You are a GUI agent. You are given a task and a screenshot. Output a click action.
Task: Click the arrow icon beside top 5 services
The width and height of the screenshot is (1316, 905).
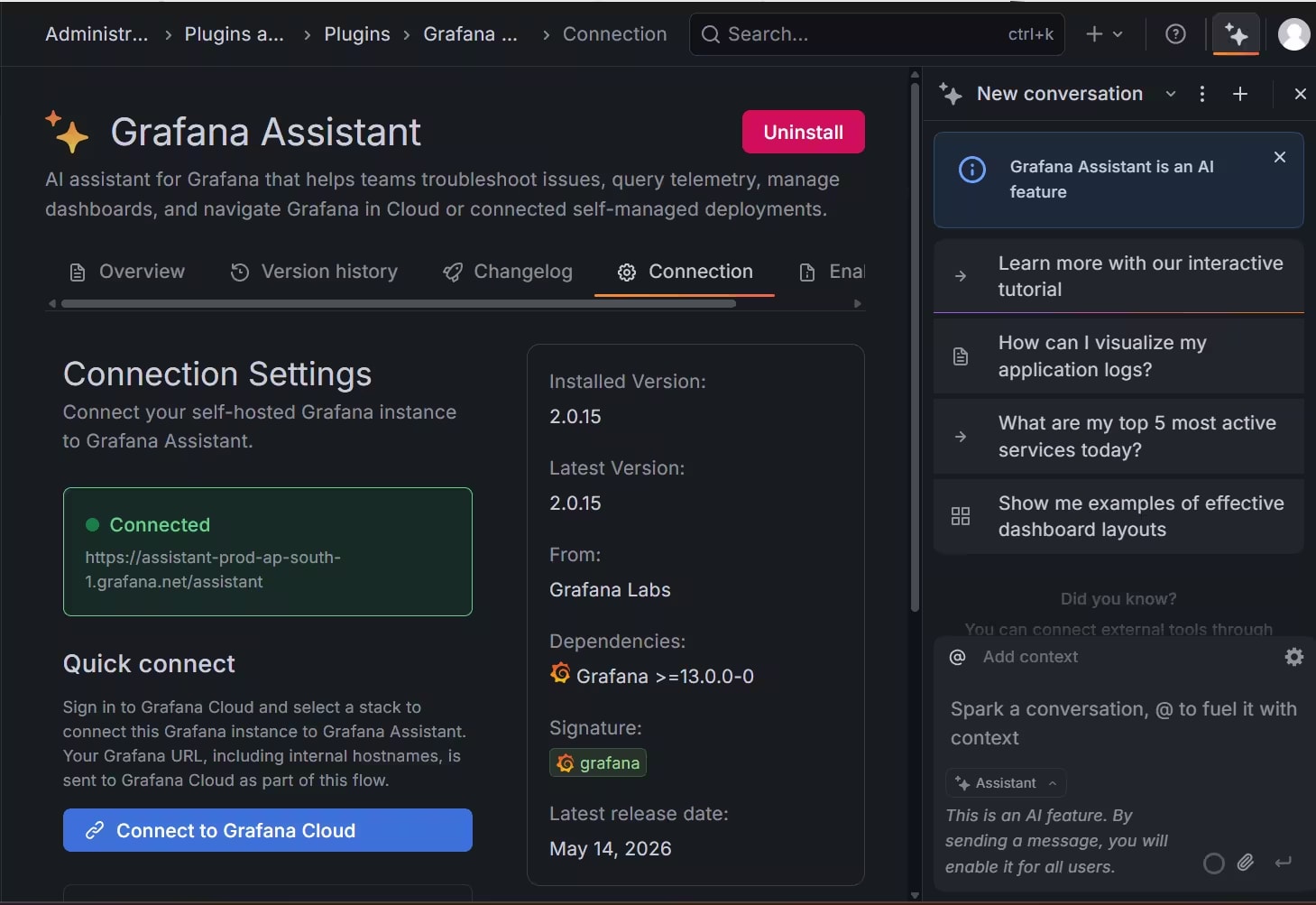click(961, 437)
